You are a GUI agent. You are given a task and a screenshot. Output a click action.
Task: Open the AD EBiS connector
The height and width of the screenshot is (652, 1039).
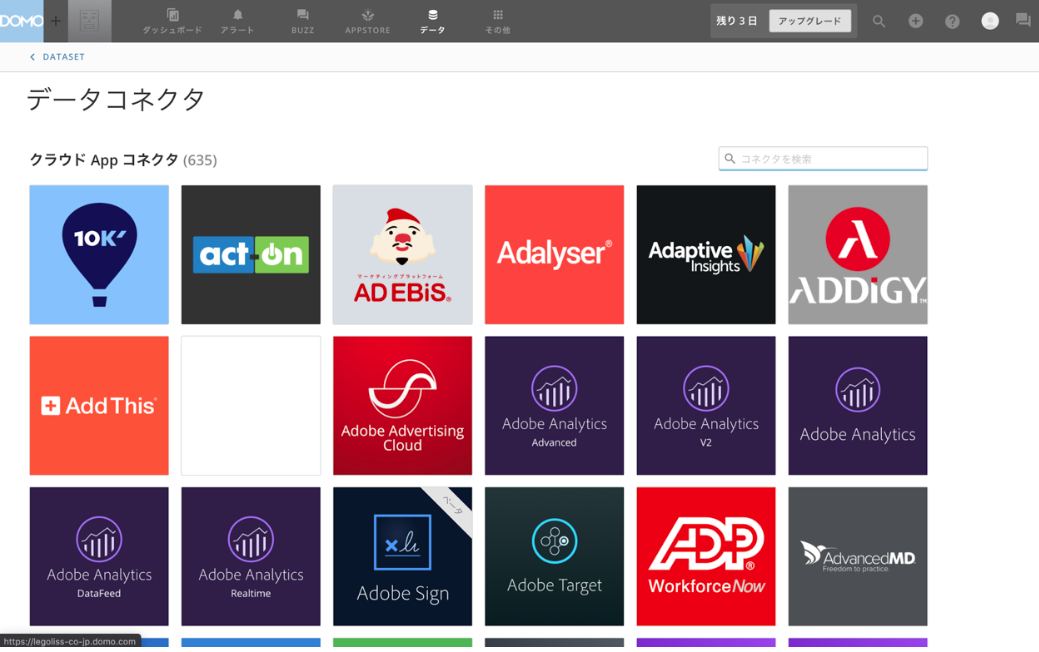(403, 254)
